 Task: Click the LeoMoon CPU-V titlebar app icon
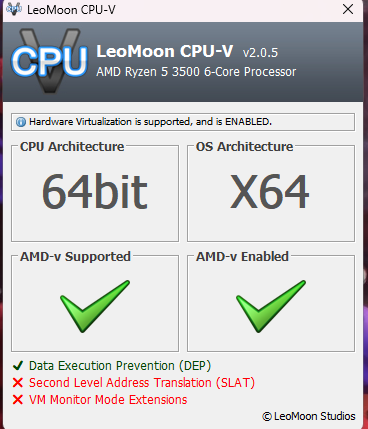14,9
